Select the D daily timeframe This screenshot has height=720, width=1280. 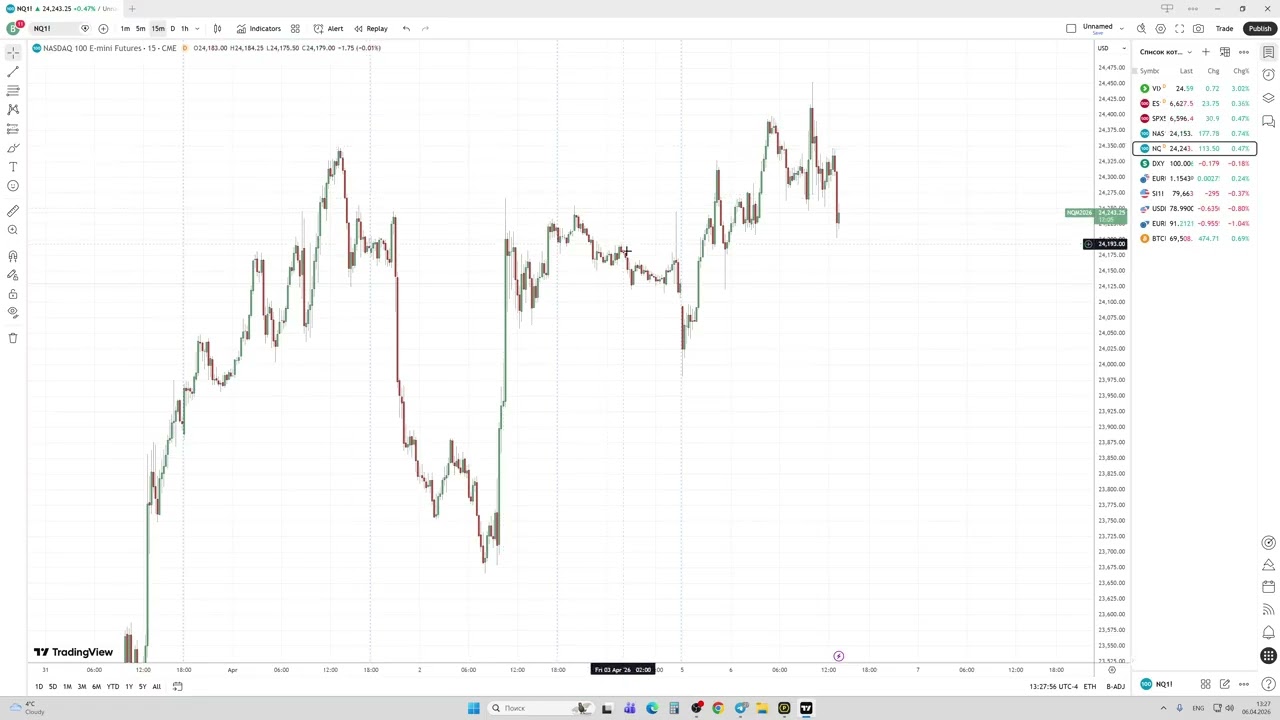coord(172,29)
